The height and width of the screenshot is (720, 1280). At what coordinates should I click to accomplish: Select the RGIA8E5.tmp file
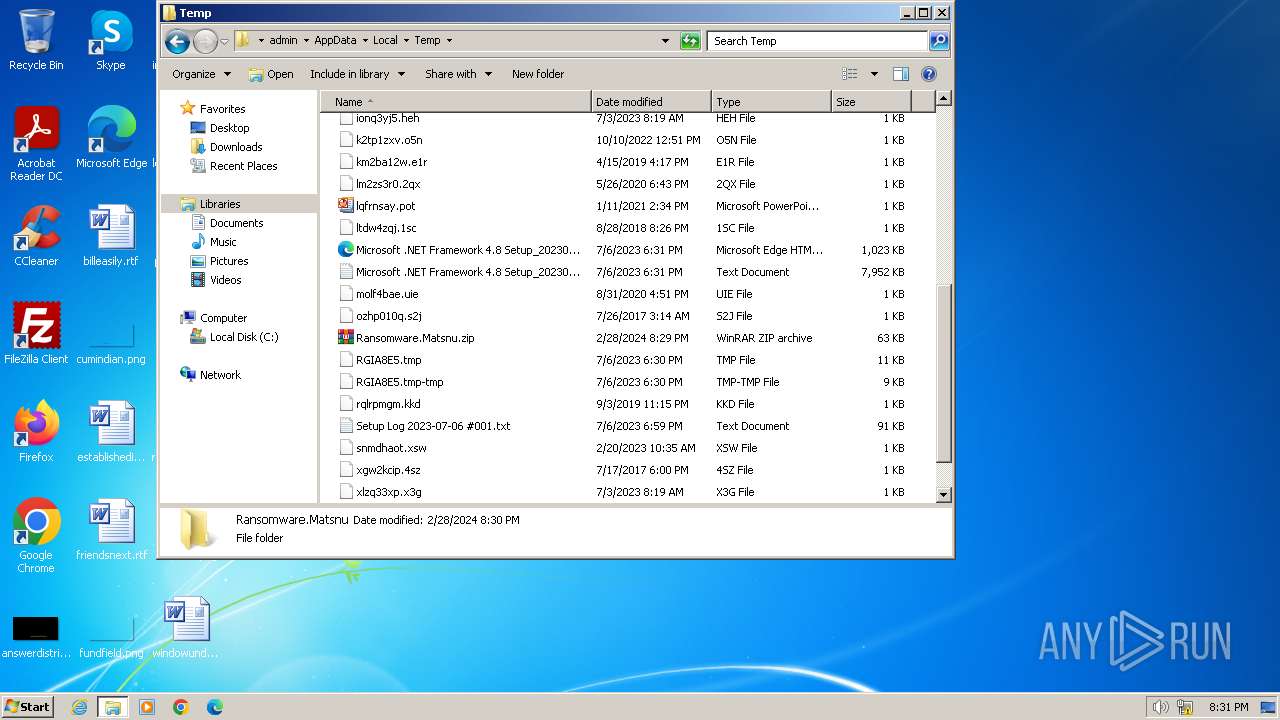(388, 360)
